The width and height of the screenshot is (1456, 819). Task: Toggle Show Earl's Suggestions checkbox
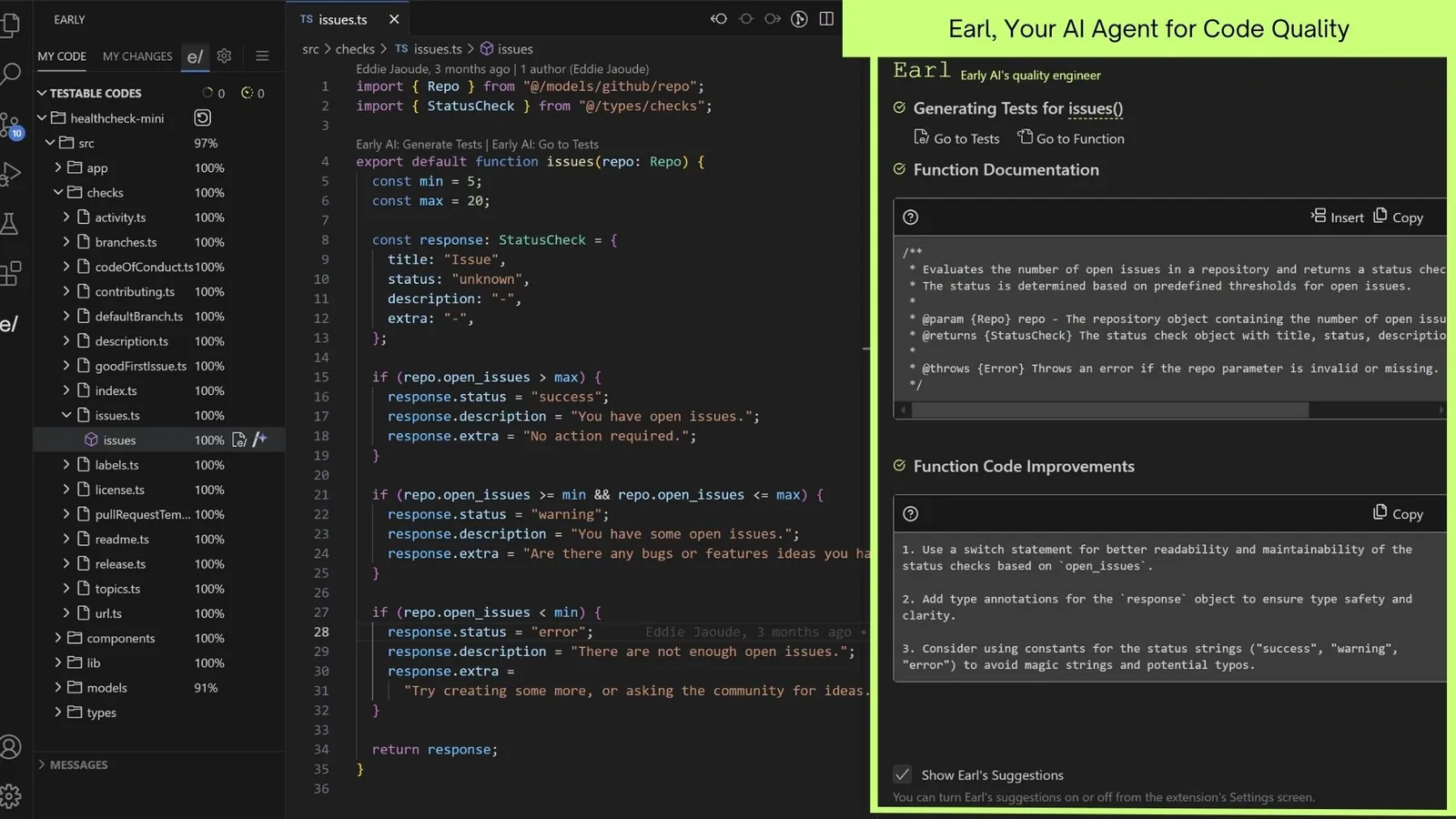click(x=902, y=774)
